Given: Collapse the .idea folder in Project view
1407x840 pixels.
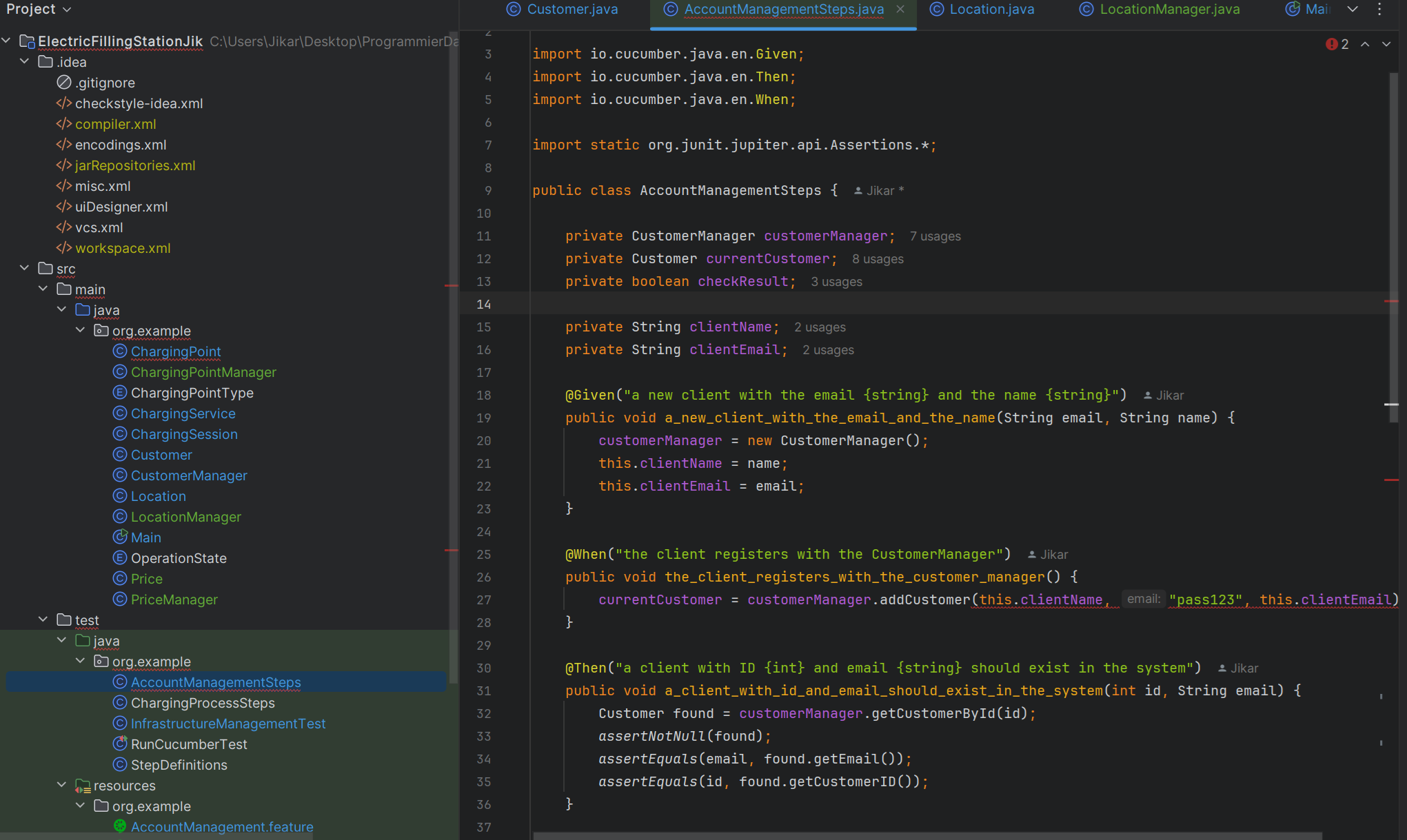Looking at the screenshot, I should point(25,61).
